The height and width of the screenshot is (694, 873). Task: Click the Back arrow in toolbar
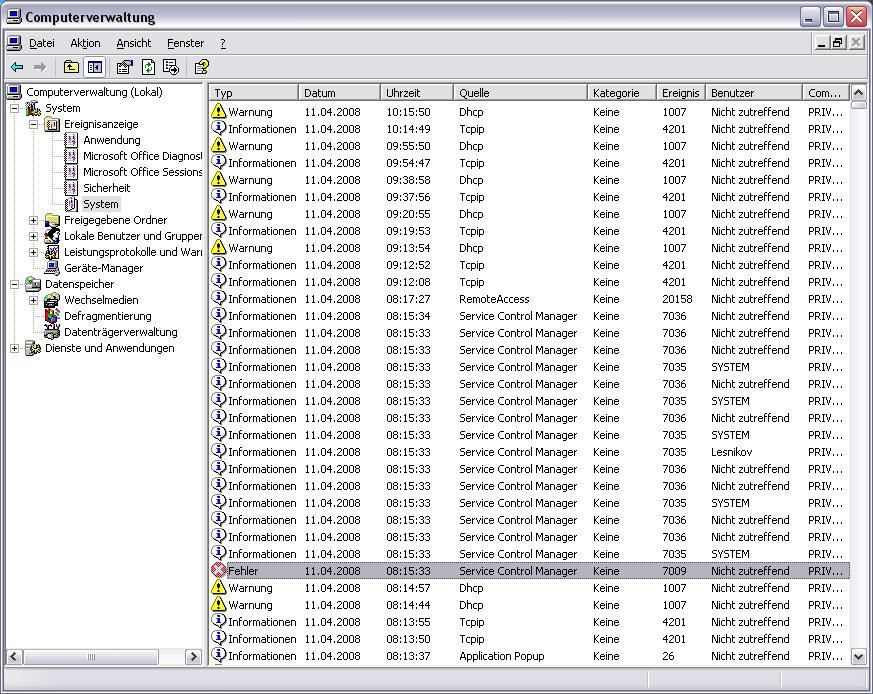(x=17, y=67)
